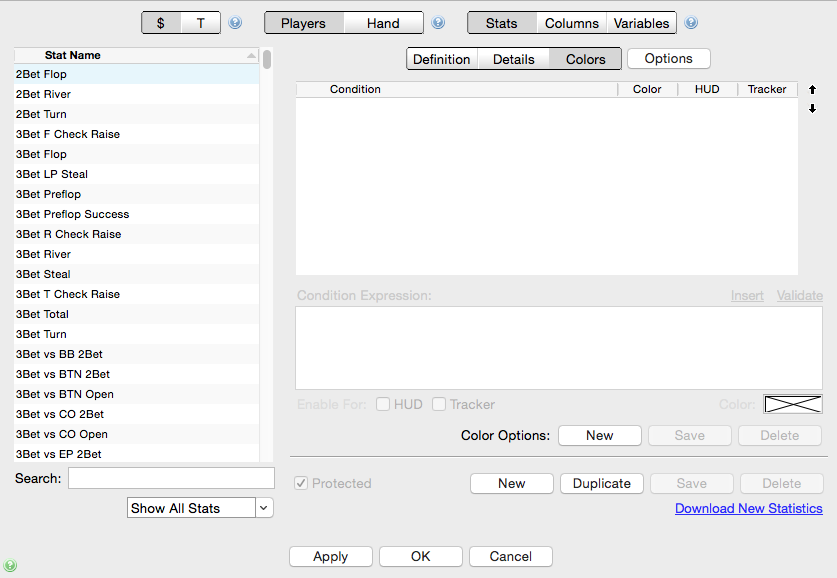837x578 pixels.
Task: Switch to the Colors tab
Action: pos(586,59)
